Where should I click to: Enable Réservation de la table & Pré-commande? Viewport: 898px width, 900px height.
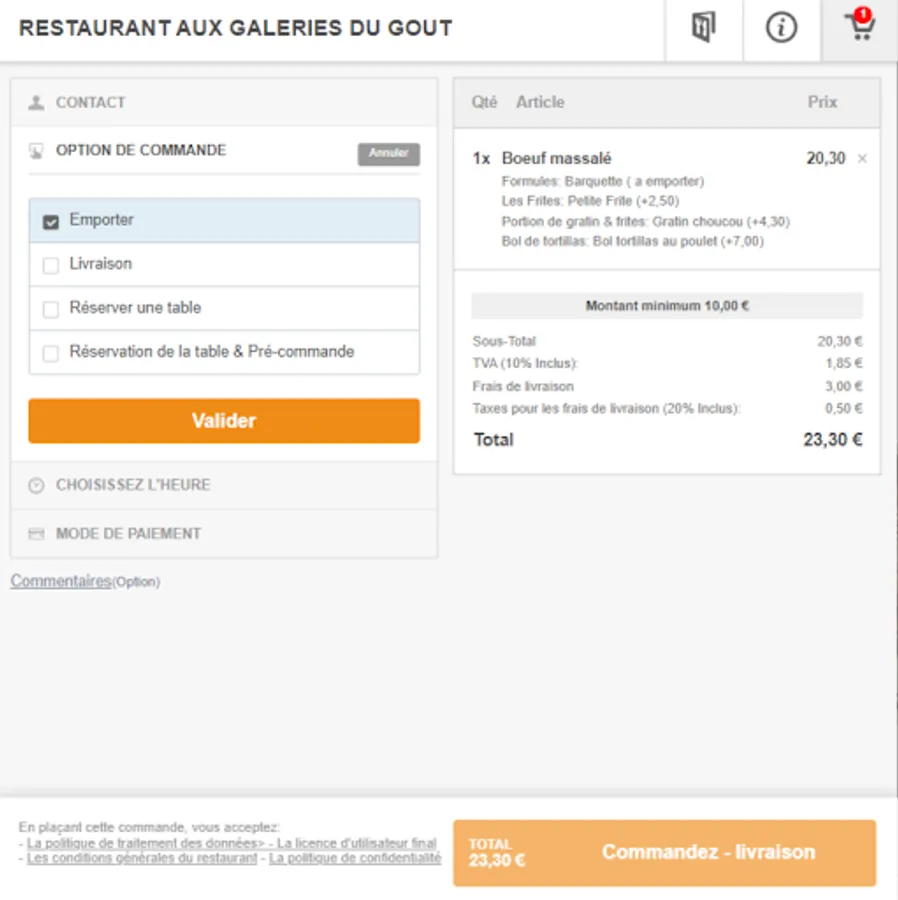(x=51, y=354)
